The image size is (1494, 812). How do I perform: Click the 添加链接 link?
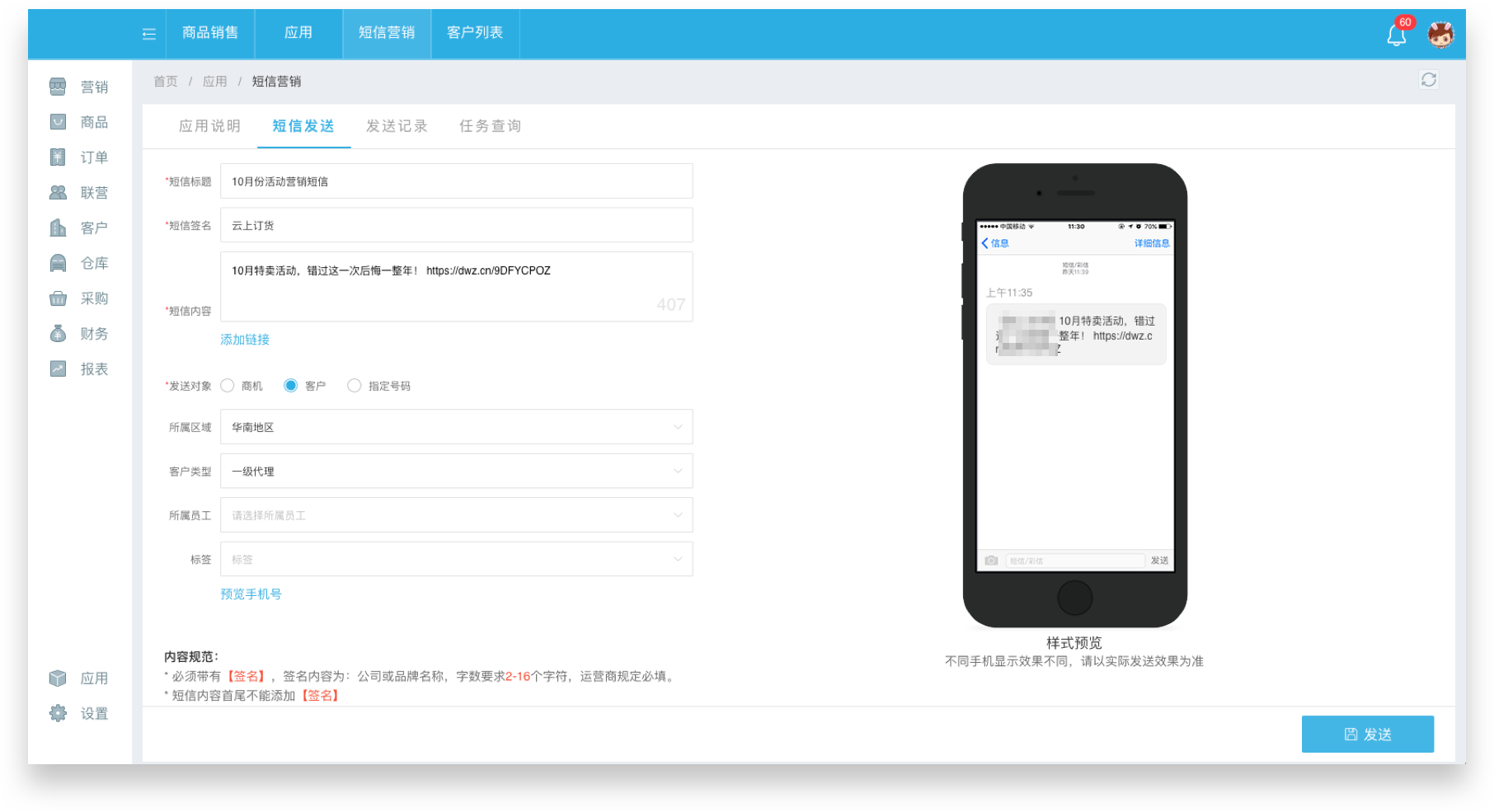(x=245, y=340)
